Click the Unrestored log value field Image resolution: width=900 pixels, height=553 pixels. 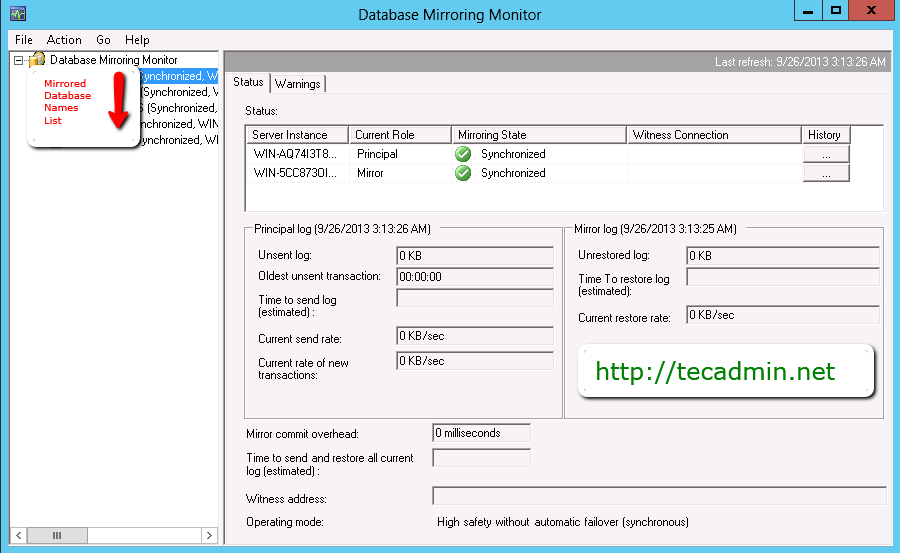coord(783,256)
